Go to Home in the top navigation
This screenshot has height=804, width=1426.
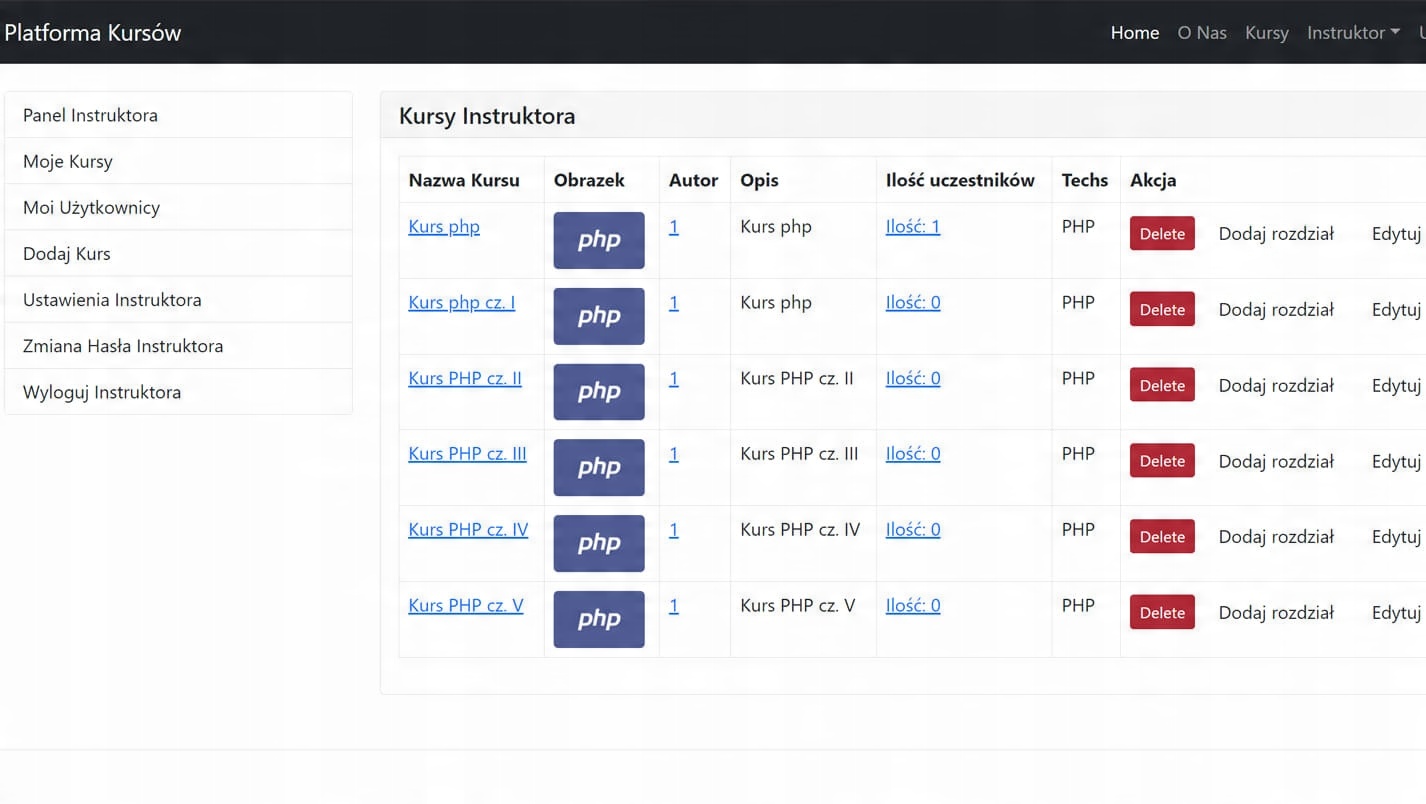[x=1134, y=33]
